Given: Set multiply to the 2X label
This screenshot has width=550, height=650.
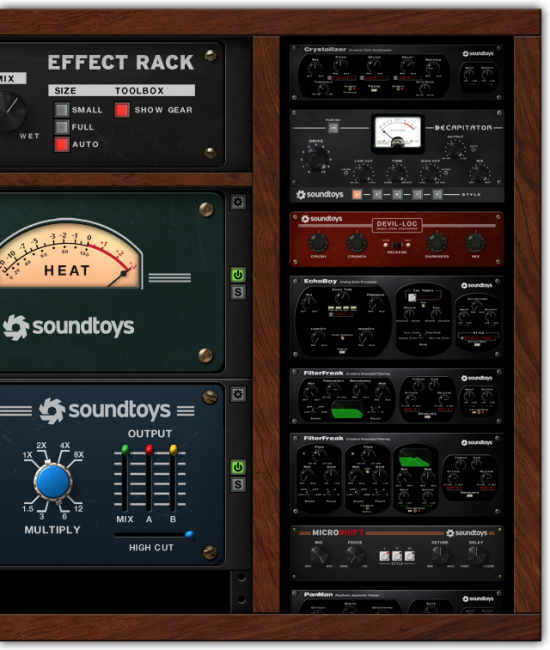Looking at the screenshot, I should click(41, 446).
